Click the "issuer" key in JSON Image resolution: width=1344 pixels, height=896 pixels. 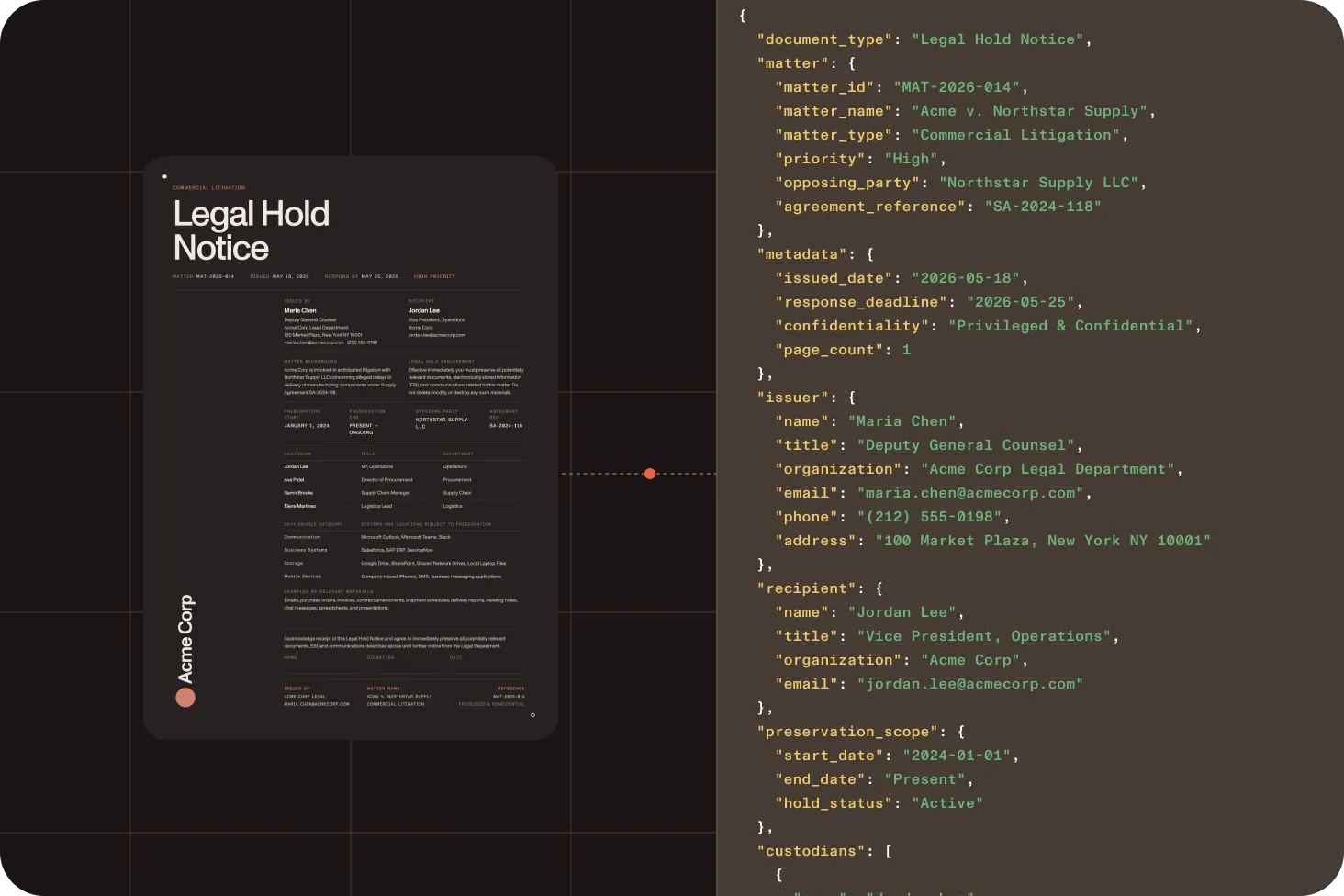pos(793,398)
